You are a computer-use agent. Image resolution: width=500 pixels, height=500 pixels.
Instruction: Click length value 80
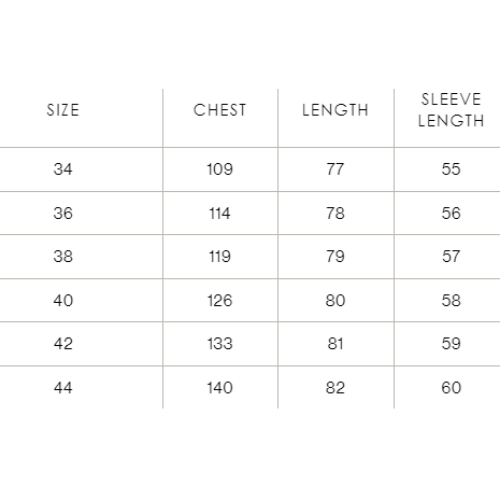coord(335,300)
